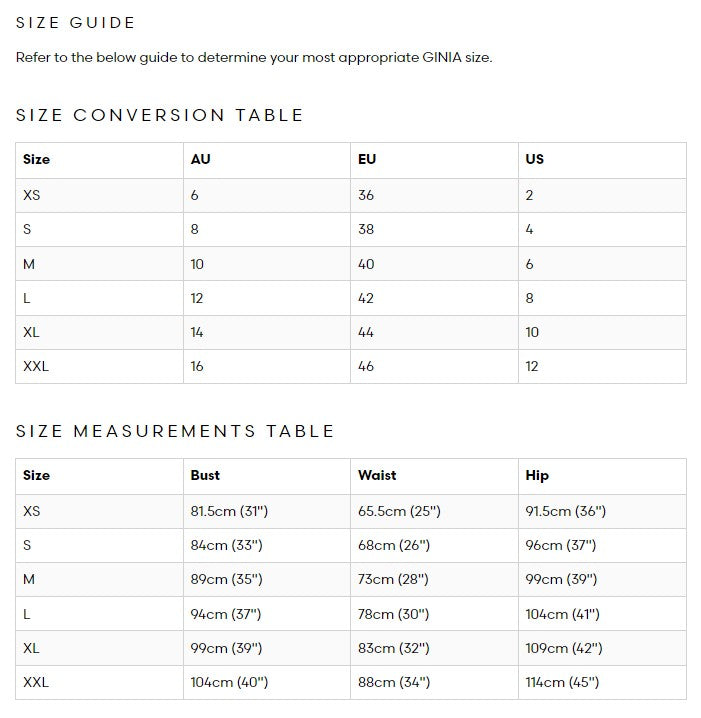Select the EU 40 cell for M

click(x=366, y=264)
